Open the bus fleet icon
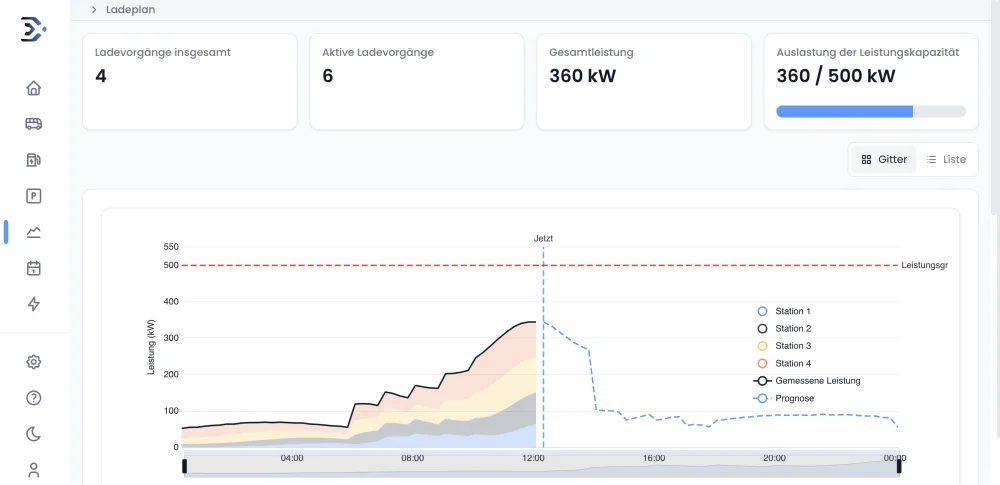 point(34,124)
